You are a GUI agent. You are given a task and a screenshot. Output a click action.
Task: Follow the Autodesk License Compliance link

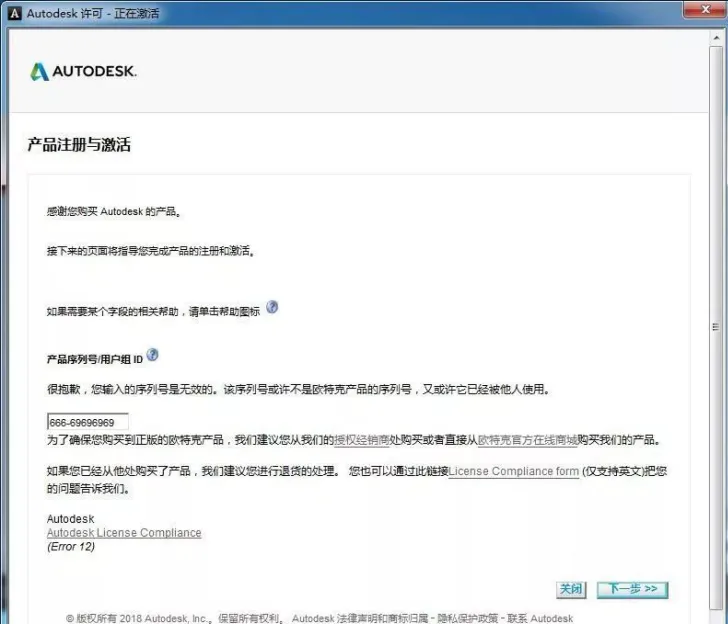124,533
